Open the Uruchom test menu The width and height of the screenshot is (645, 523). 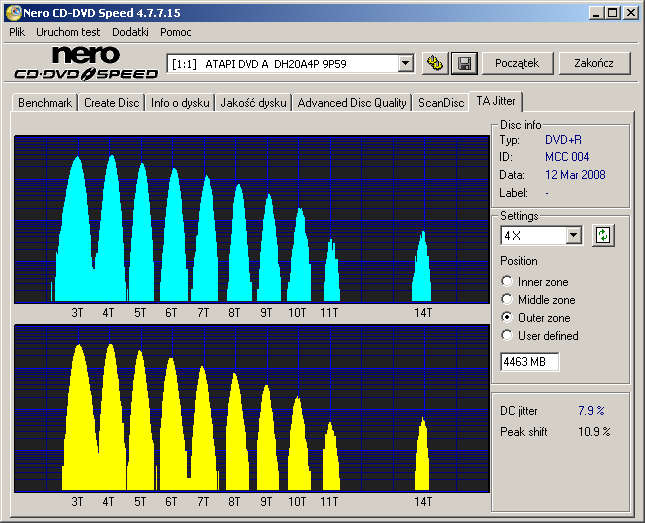(x=68, y=32)
